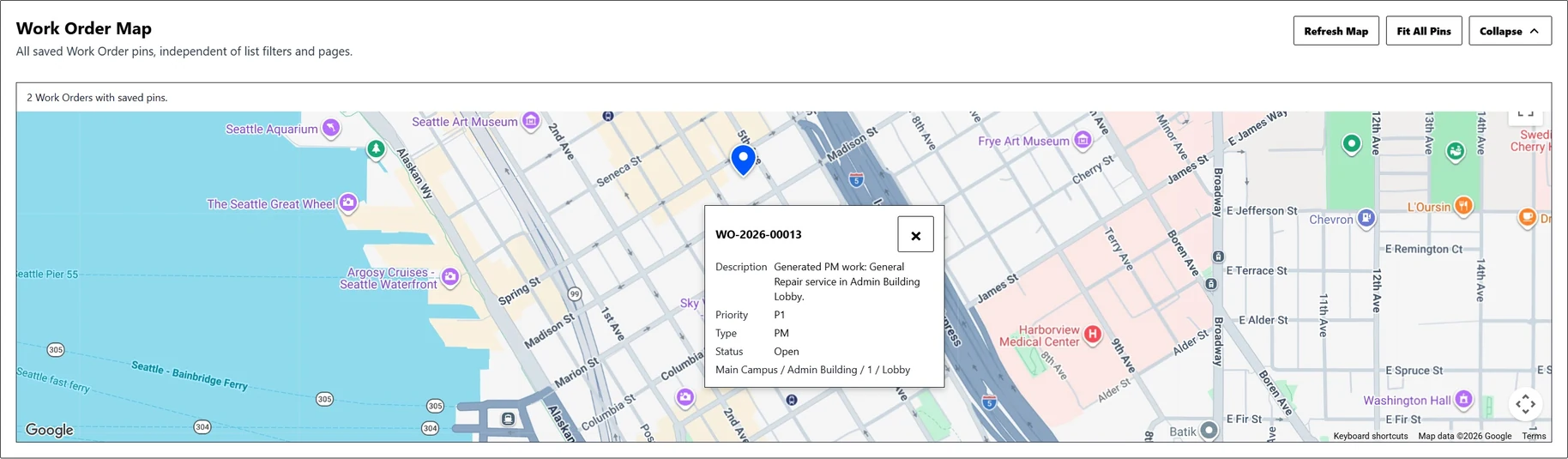Click the Argosy Cruises marker icon
Screen dimensions: 1568x459
tap(450, 277)
